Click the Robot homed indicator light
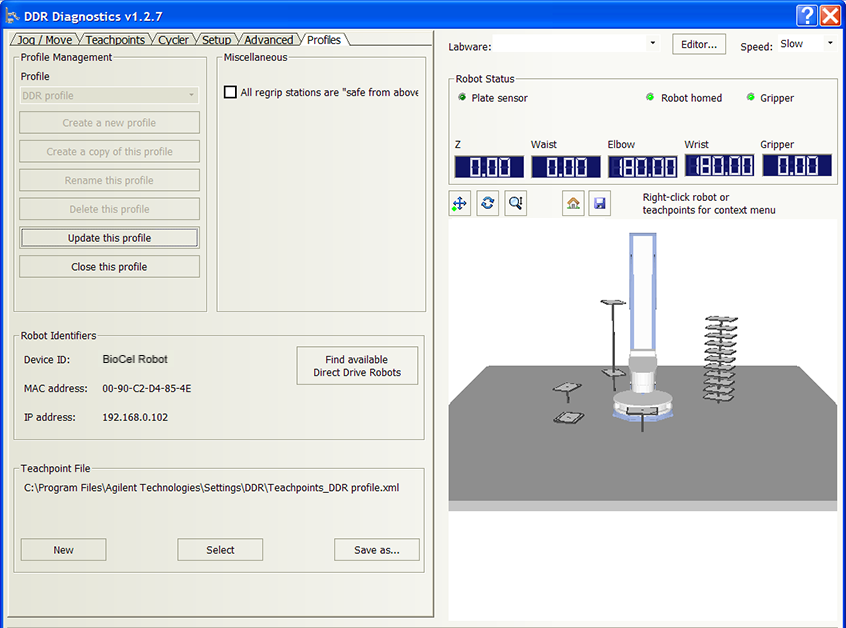This screenshot has height=628, width=846. point(650,98)
